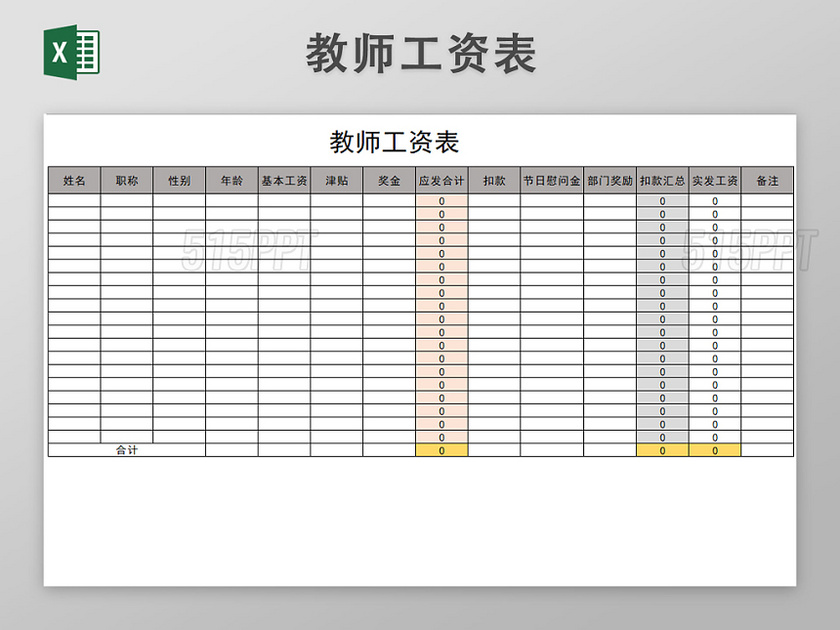Screen dimensions: 840x630
Task: Click the empty first-row 姓名 cell
Action: coord(74,201)
